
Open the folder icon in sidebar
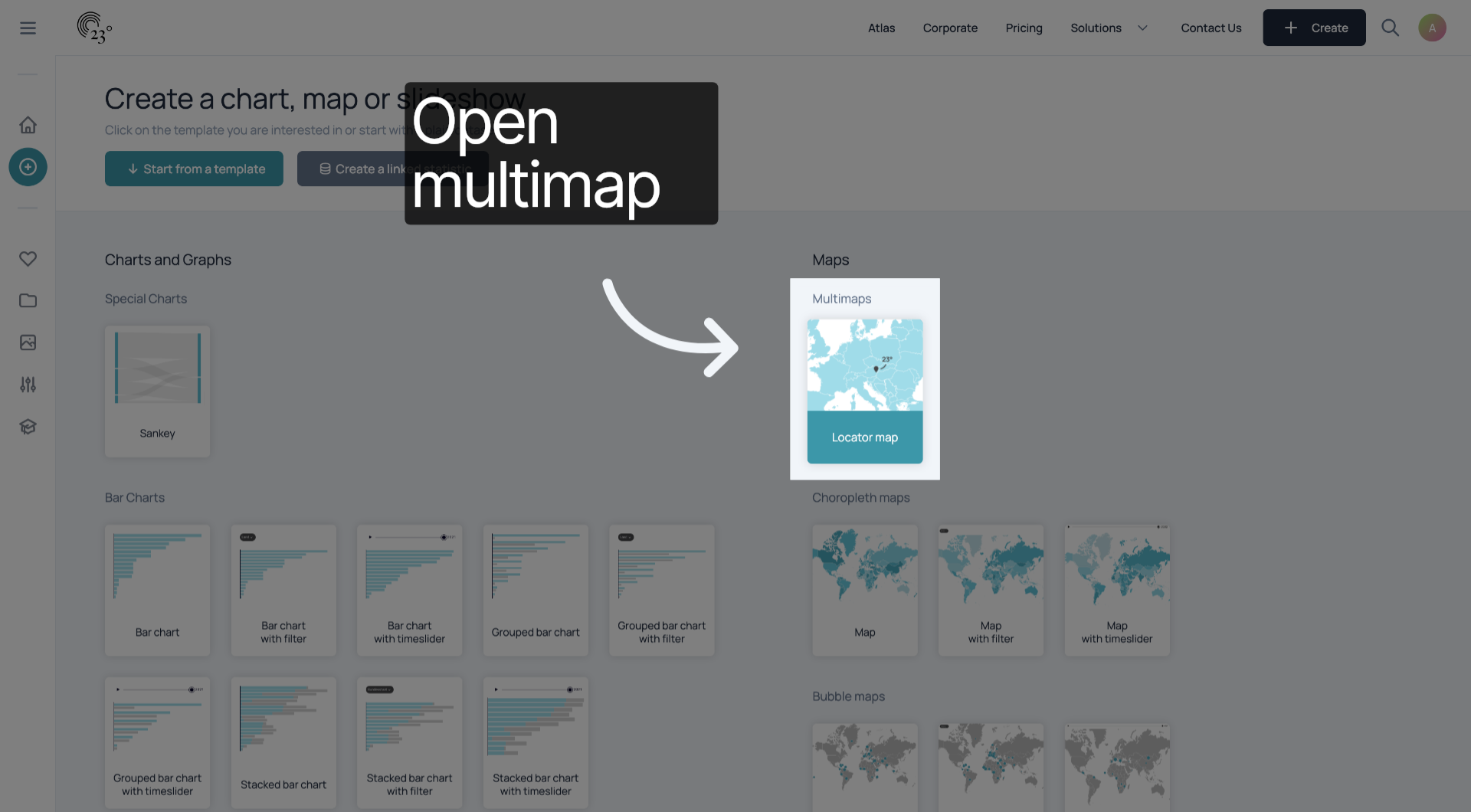[28, 300]
